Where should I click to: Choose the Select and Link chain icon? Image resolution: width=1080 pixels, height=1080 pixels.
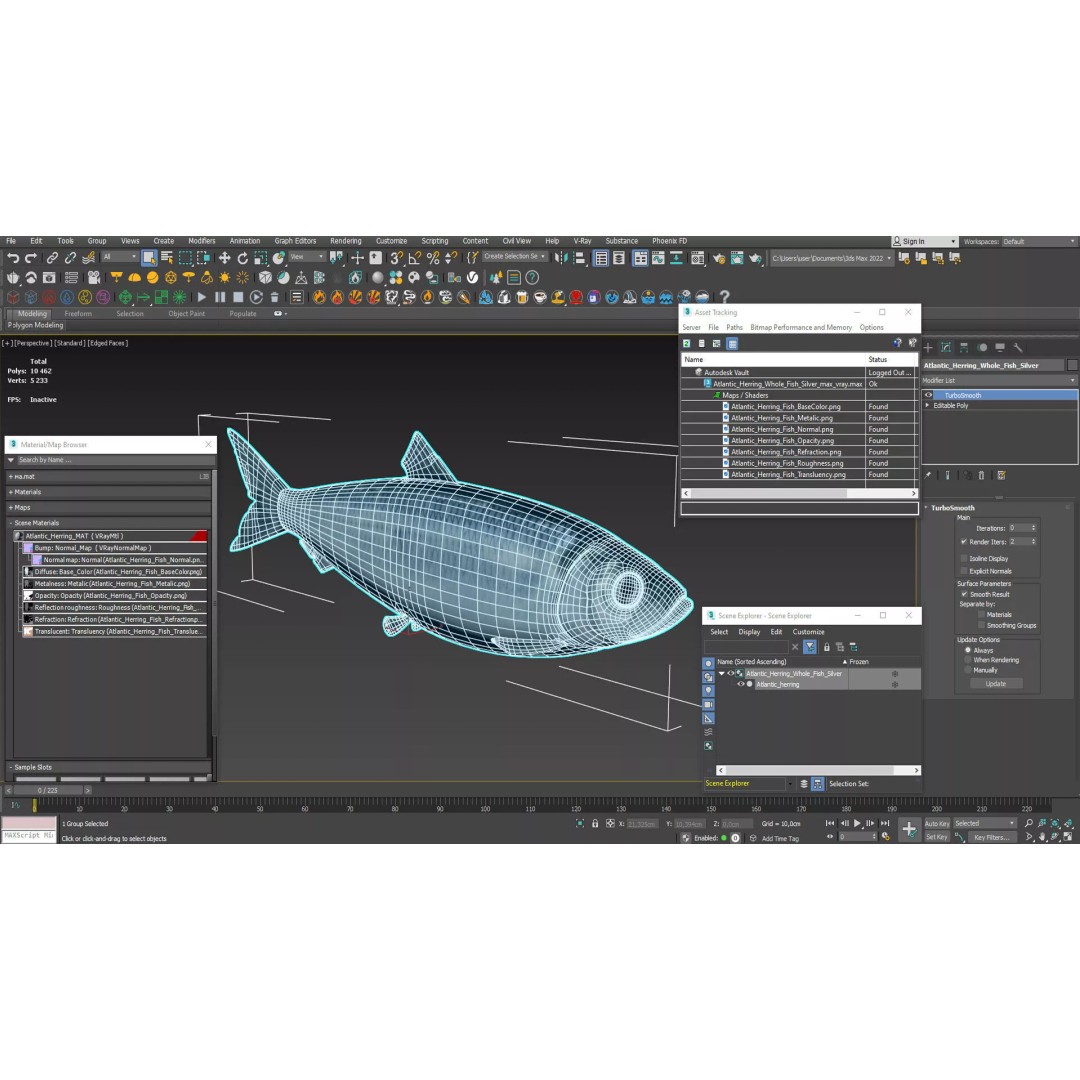click(x=52, y=258)
